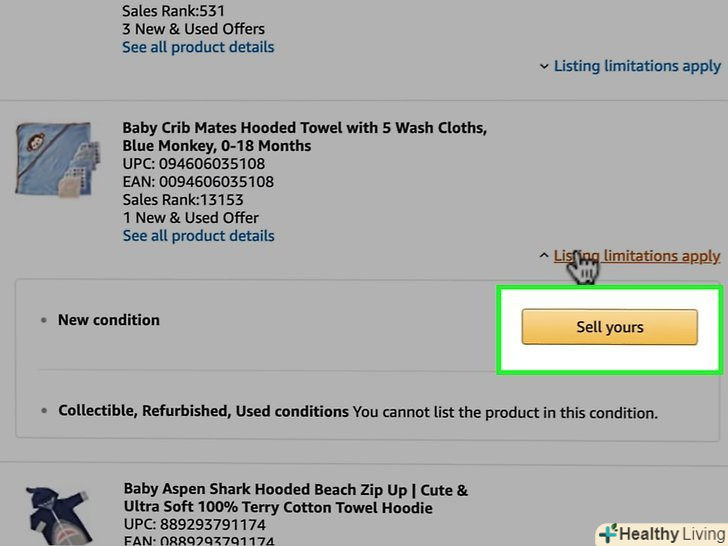This screenshot has width=728, height=546.
Task: Open the topmost See all product details link
Action: [x=198, y=47]
